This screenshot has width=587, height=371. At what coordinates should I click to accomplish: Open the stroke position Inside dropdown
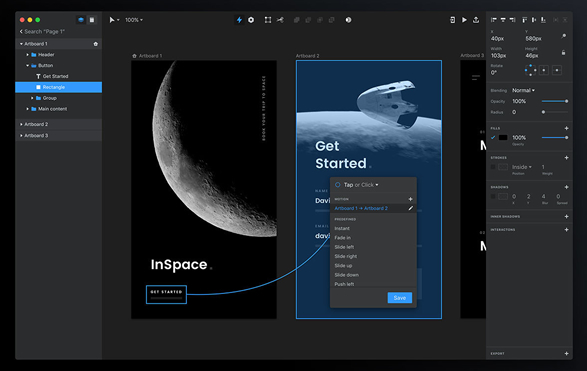point(522,167)
